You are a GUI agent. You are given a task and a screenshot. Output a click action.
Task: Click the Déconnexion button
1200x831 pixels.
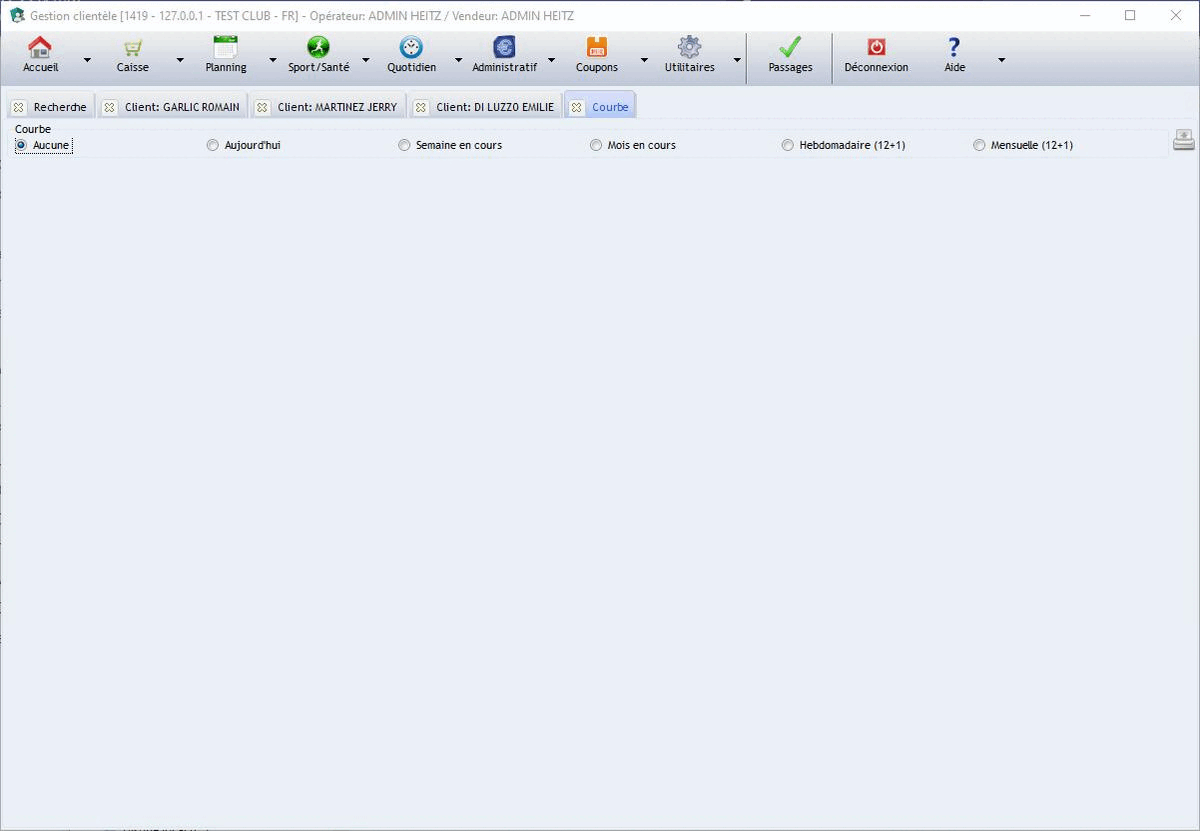click(x=876, y=55)
